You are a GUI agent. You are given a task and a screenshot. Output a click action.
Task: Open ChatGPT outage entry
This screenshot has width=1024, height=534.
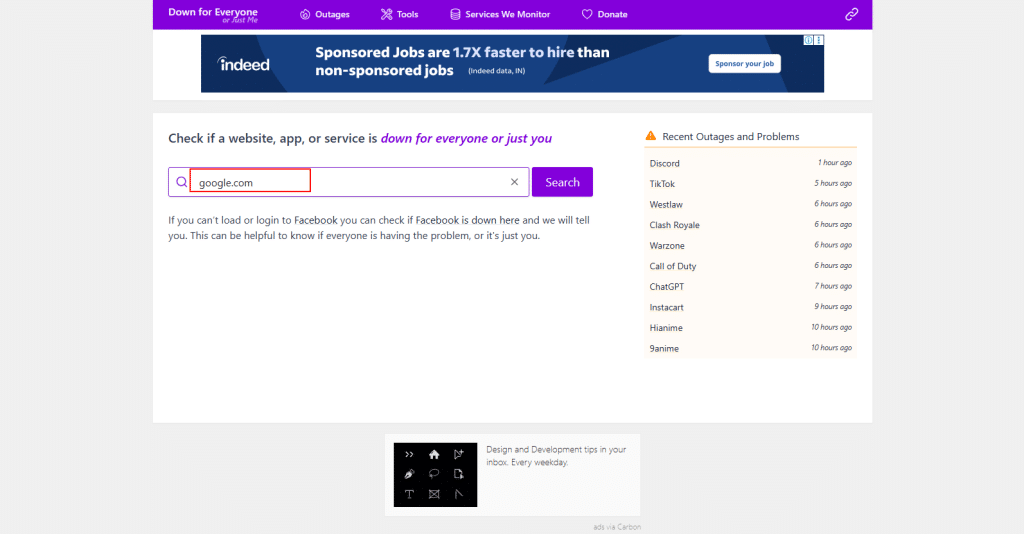click(x=750, y=287)
